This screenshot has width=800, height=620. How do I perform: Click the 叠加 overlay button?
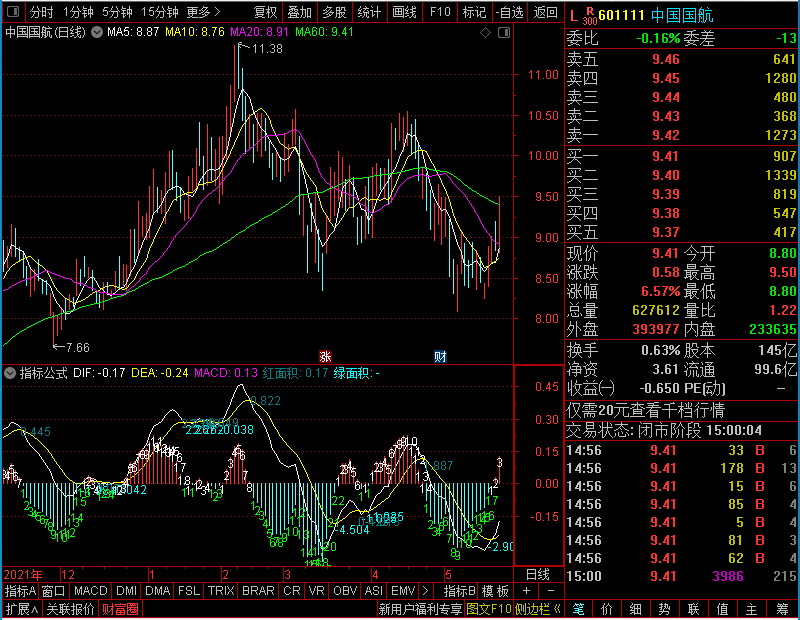(x=299, y=12)
